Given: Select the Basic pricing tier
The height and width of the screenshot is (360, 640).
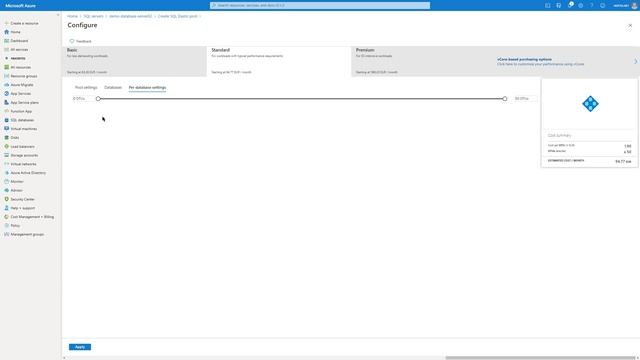Looking at the screenshot, I should [x=134, y=61].
